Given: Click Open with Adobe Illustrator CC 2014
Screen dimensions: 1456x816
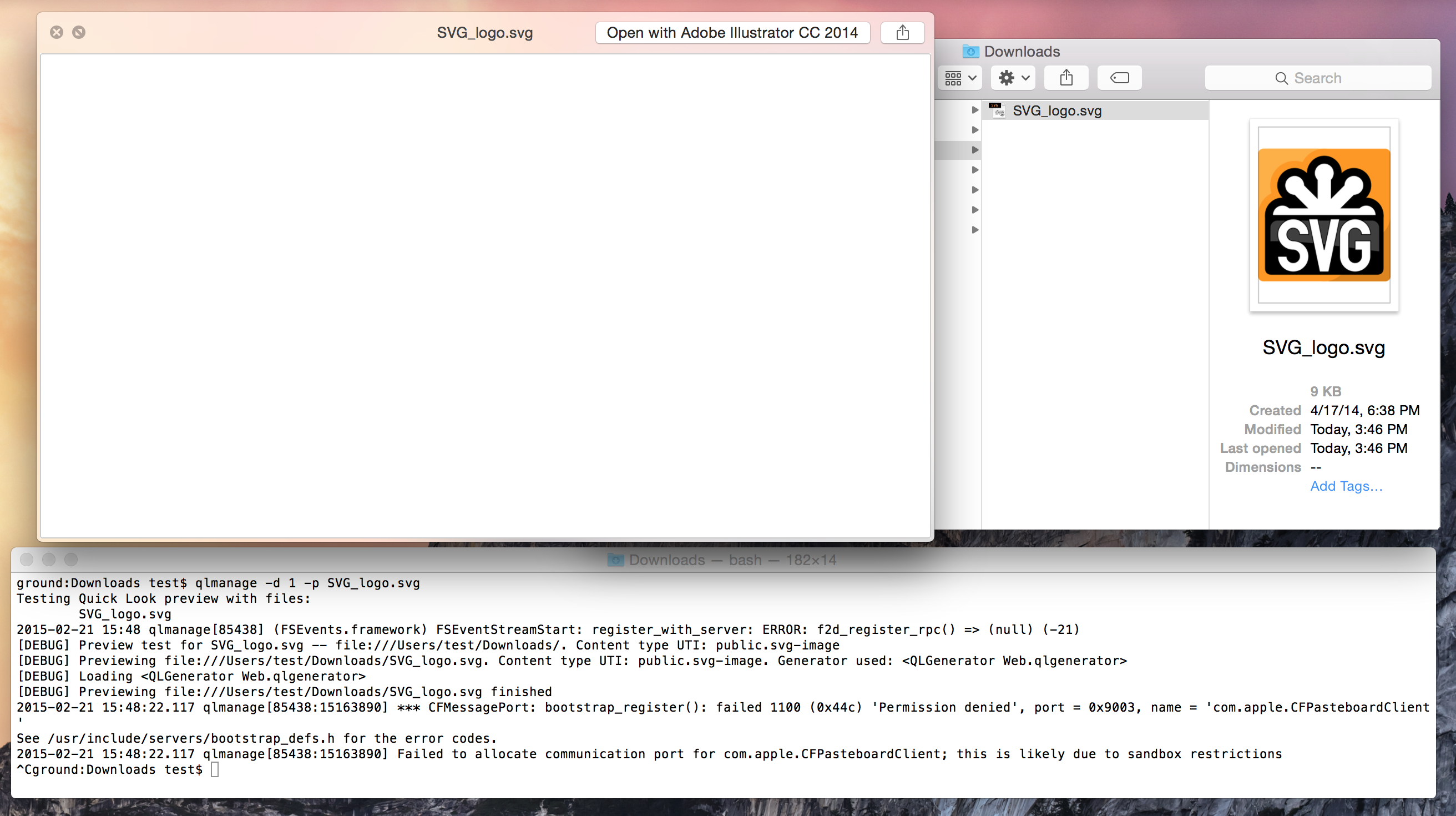Looking at the screenshot, I should 732,32.
